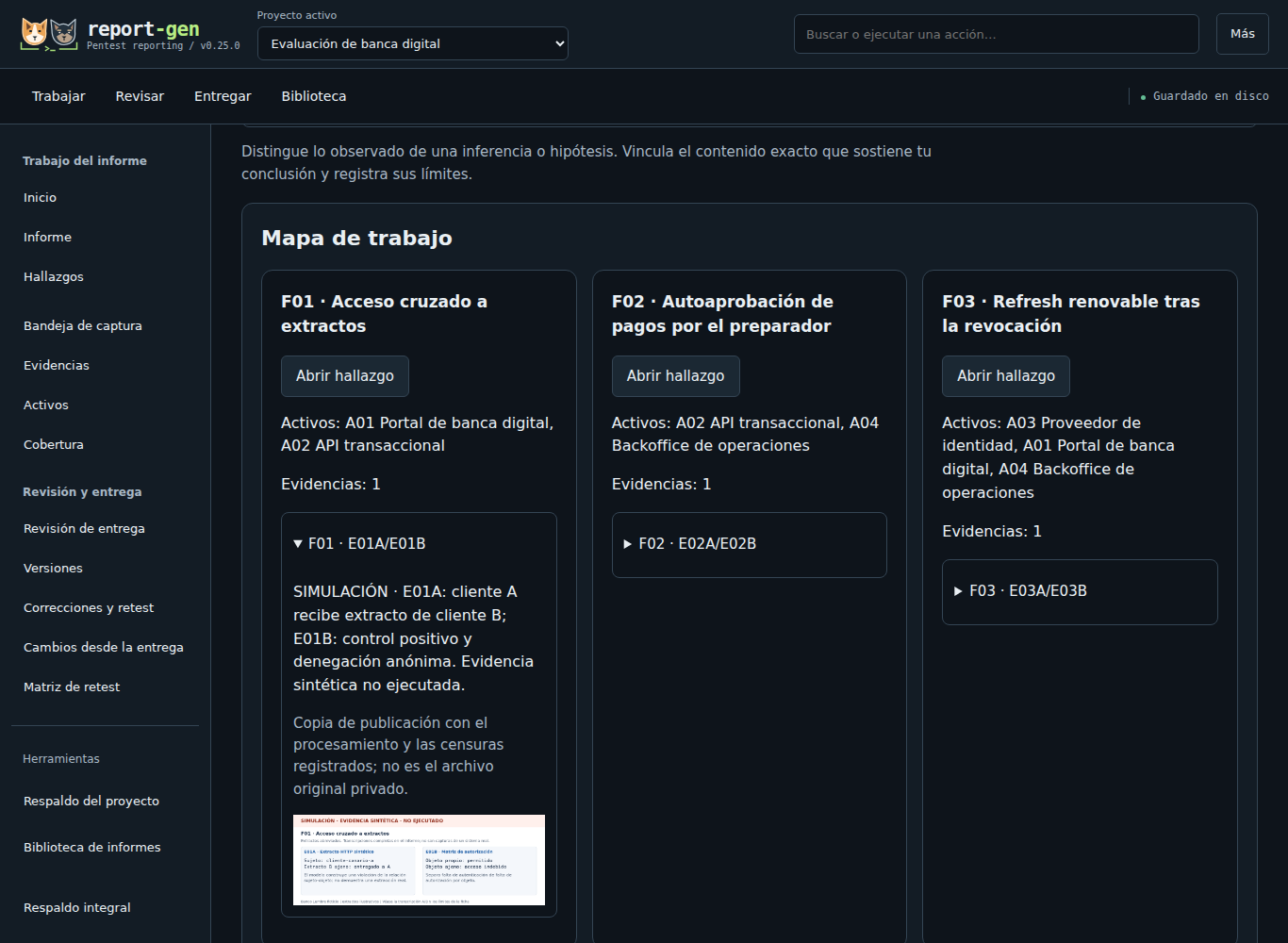Click the Trabajo del informe section label
Image resolution: width=1288 pixels, height=943 pixels.
click(x=85, y=161)
